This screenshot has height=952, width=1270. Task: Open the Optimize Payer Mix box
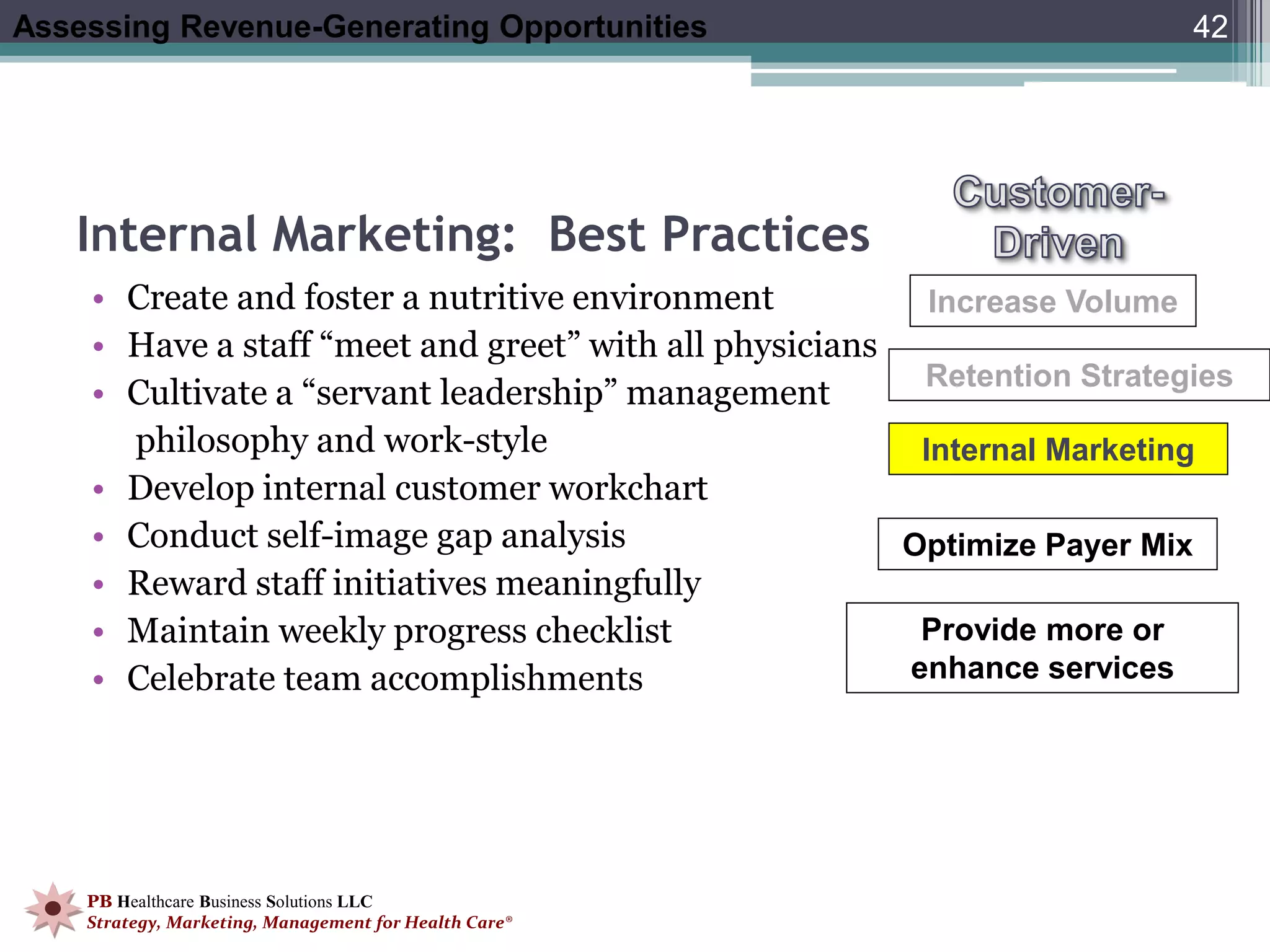coord(1047,544)
